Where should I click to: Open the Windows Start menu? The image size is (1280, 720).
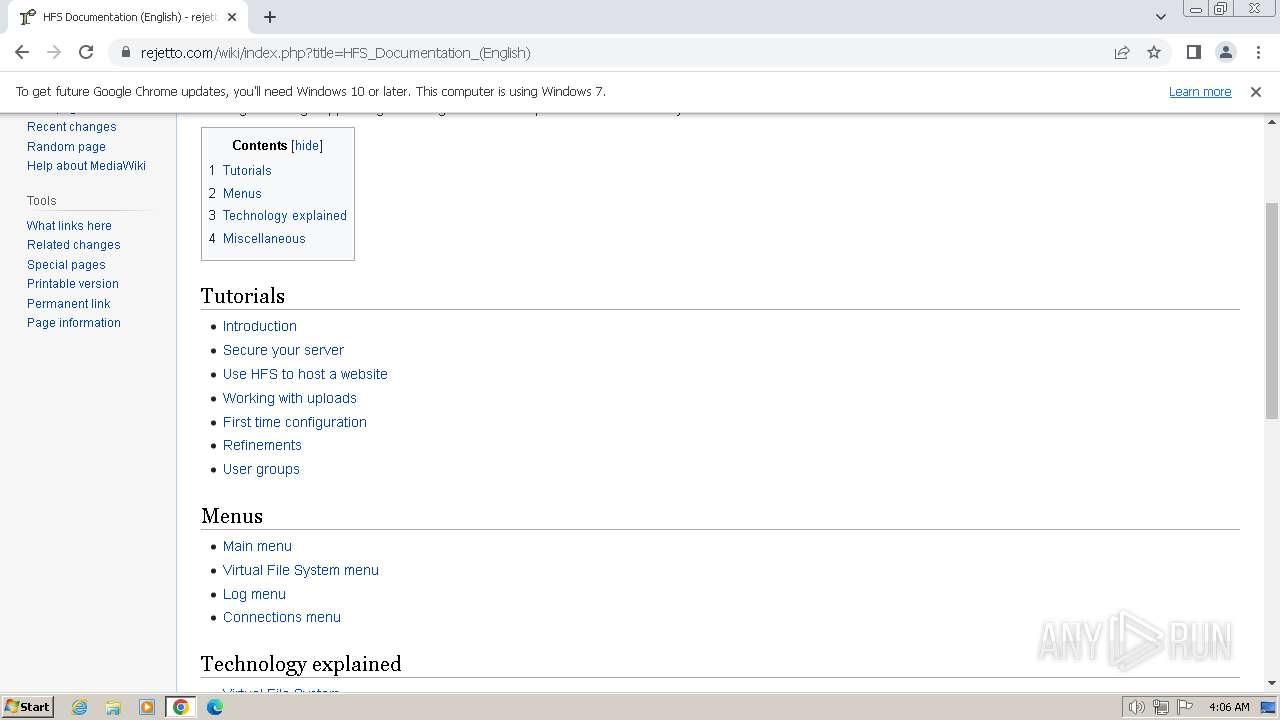point(27,706)
